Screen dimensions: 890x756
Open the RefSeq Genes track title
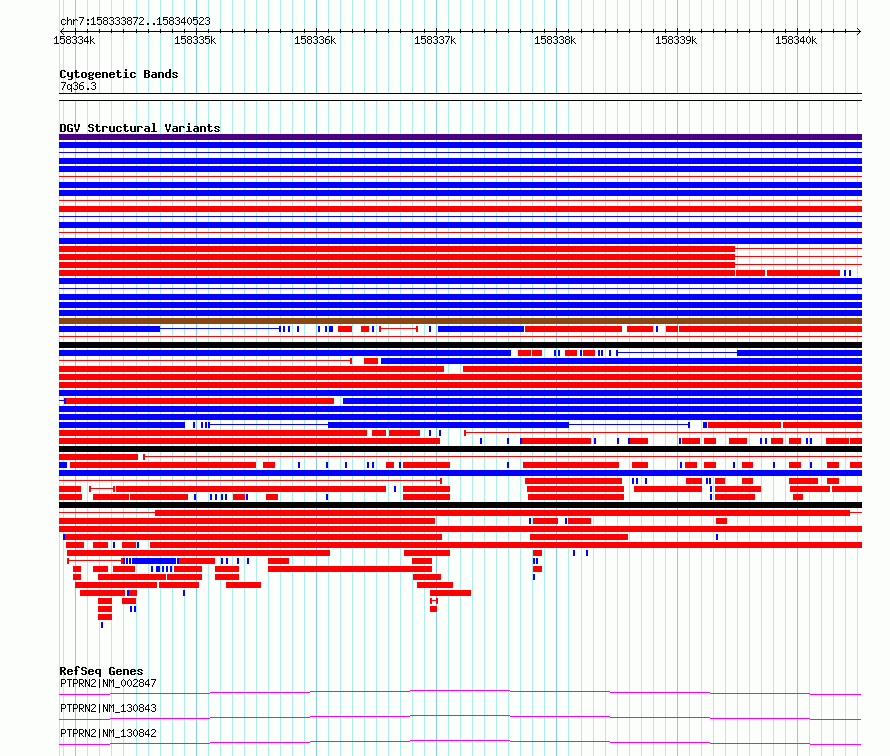[101, 671]
